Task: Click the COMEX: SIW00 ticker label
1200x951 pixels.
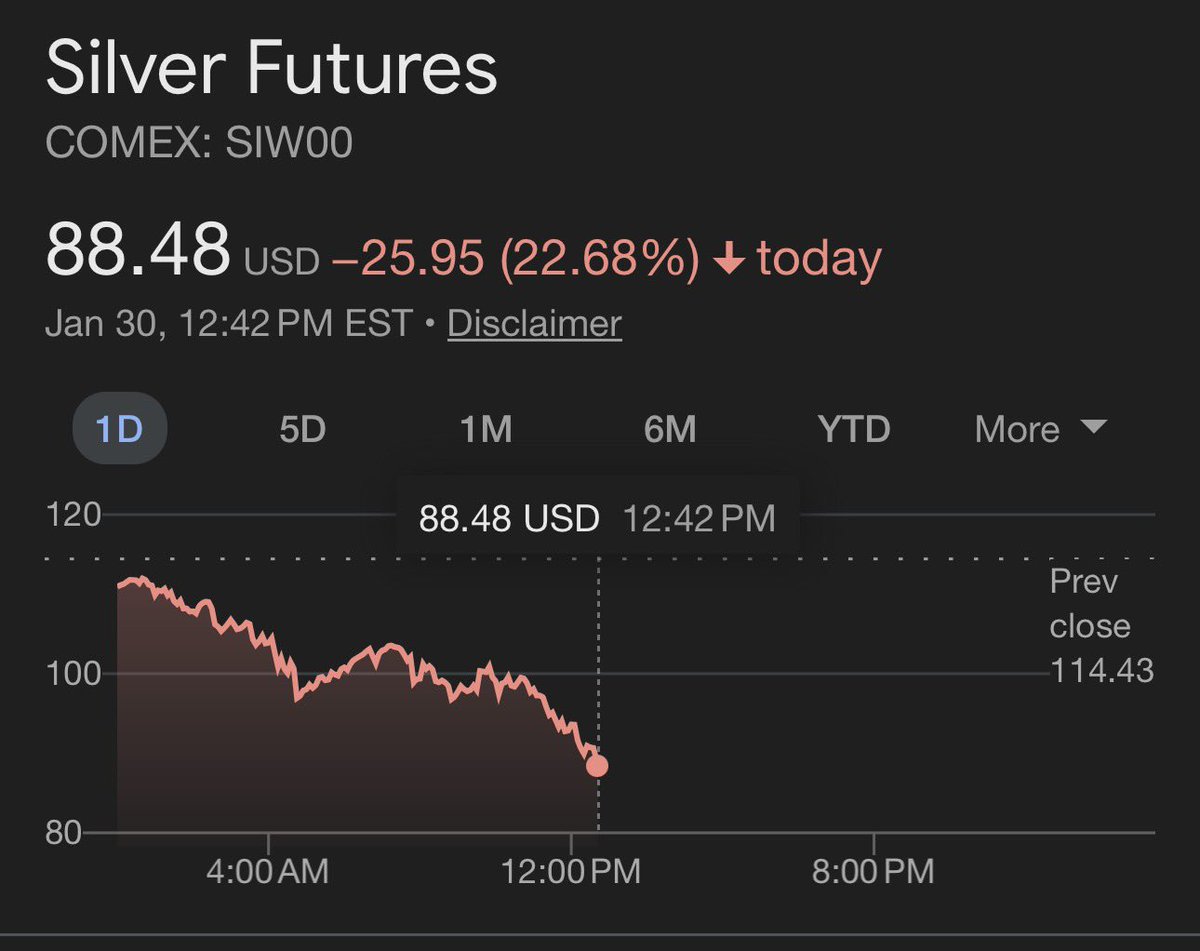Action: click(x=199, y=144)
